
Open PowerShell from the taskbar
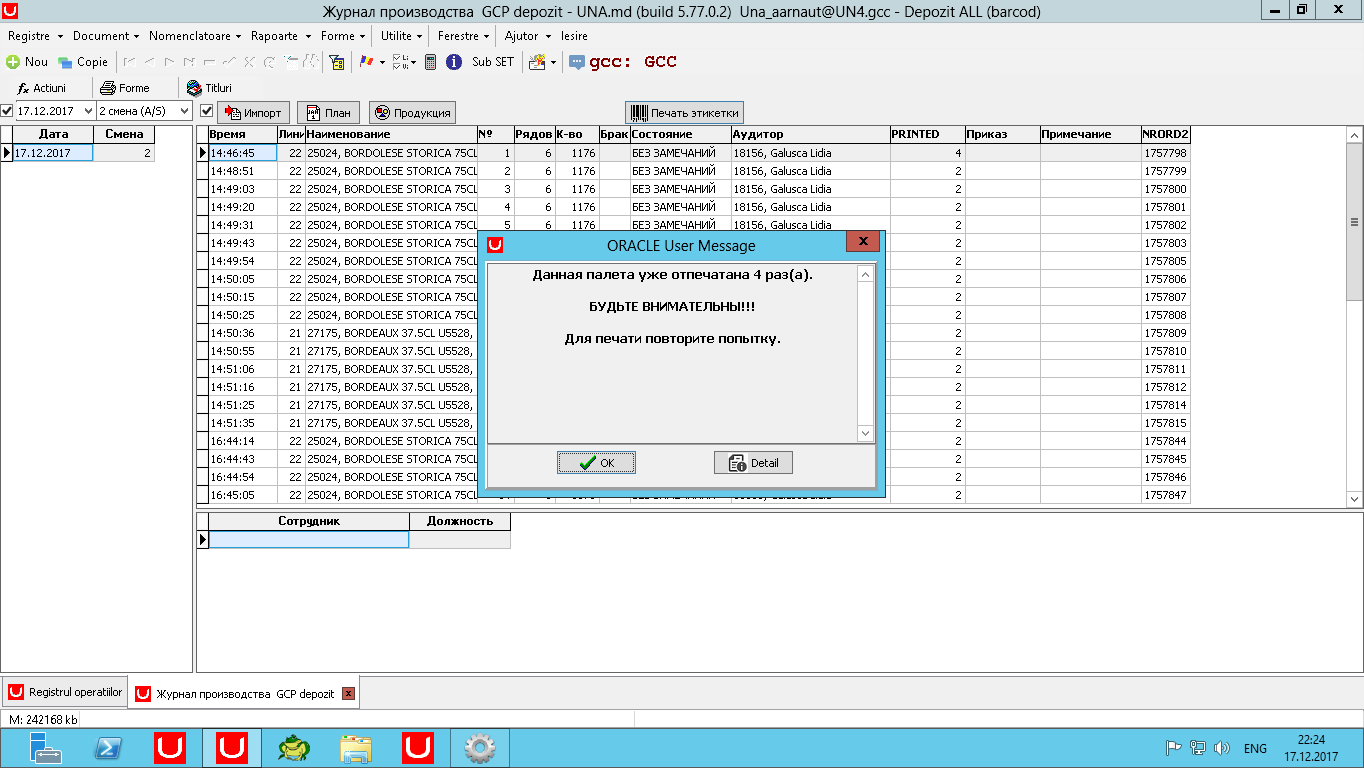(x=108, y=747)
